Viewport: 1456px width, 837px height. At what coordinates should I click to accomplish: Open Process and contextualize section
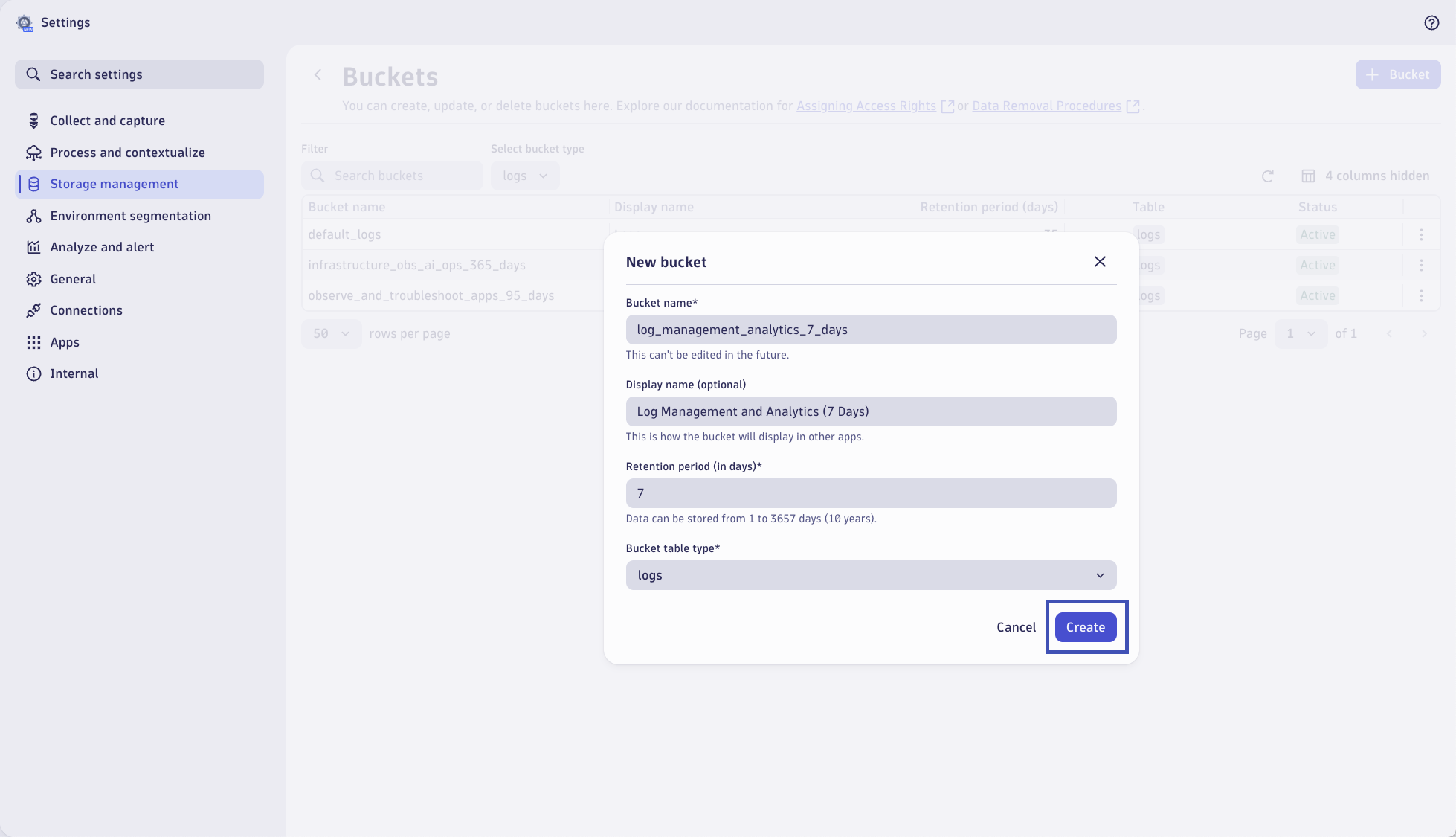pos(139,153)
